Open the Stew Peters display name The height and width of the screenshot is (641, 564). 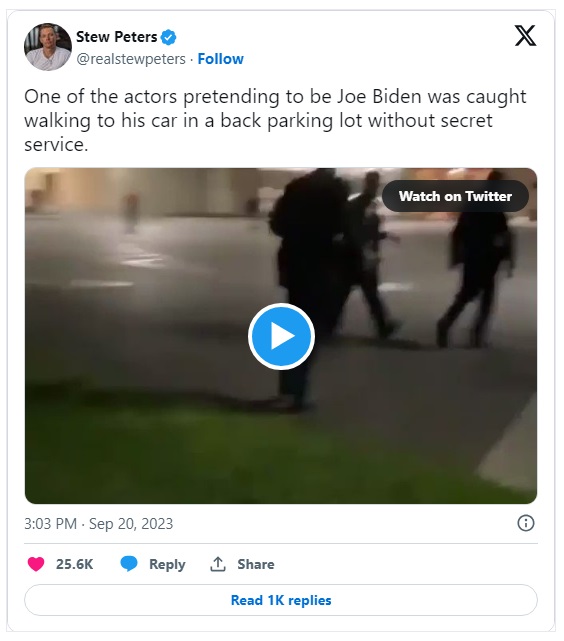[116, 37]
